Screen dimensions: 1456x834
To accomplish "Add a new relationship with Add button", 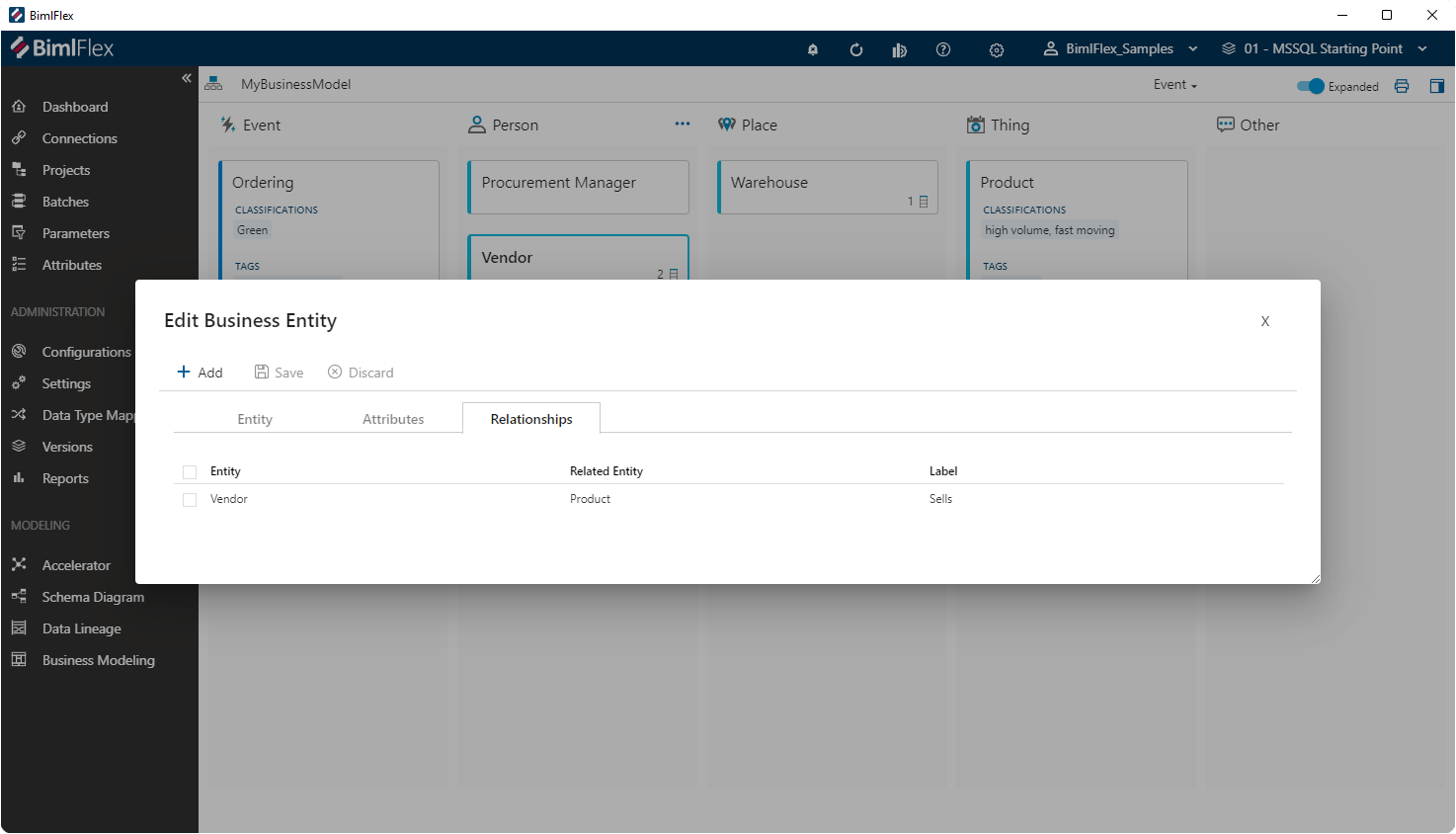I will click(200, 373).
